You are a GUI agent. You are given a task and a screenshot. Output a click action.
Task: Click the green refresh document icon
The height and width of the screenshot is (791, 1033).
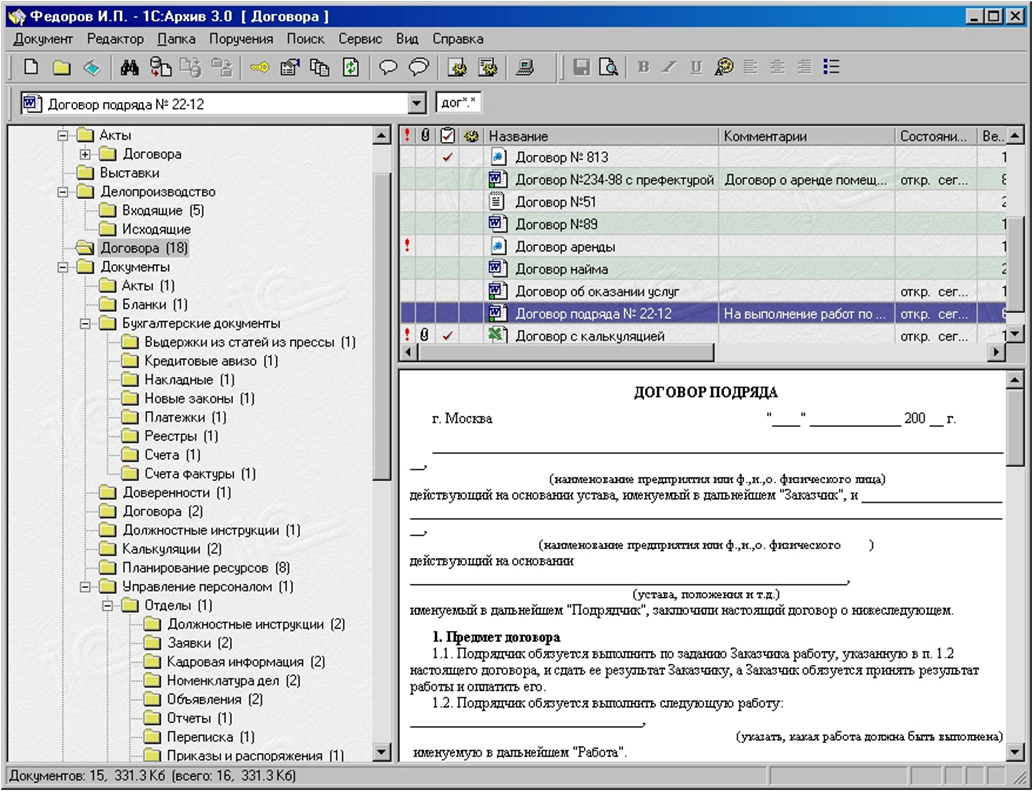point(350,67)
